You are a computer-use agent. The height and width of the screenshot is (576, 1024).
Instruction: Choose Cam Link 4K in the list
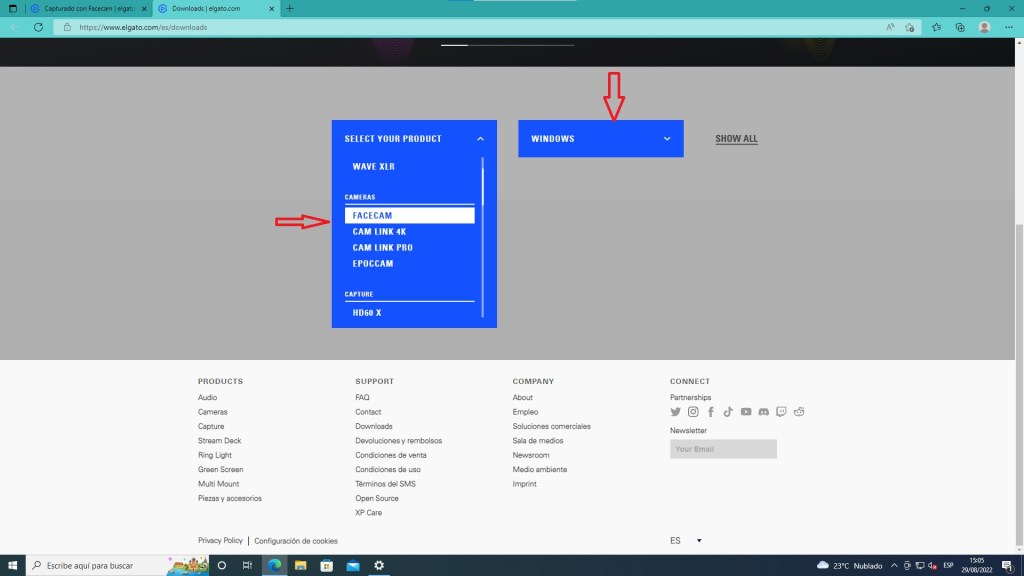[379, 232]
